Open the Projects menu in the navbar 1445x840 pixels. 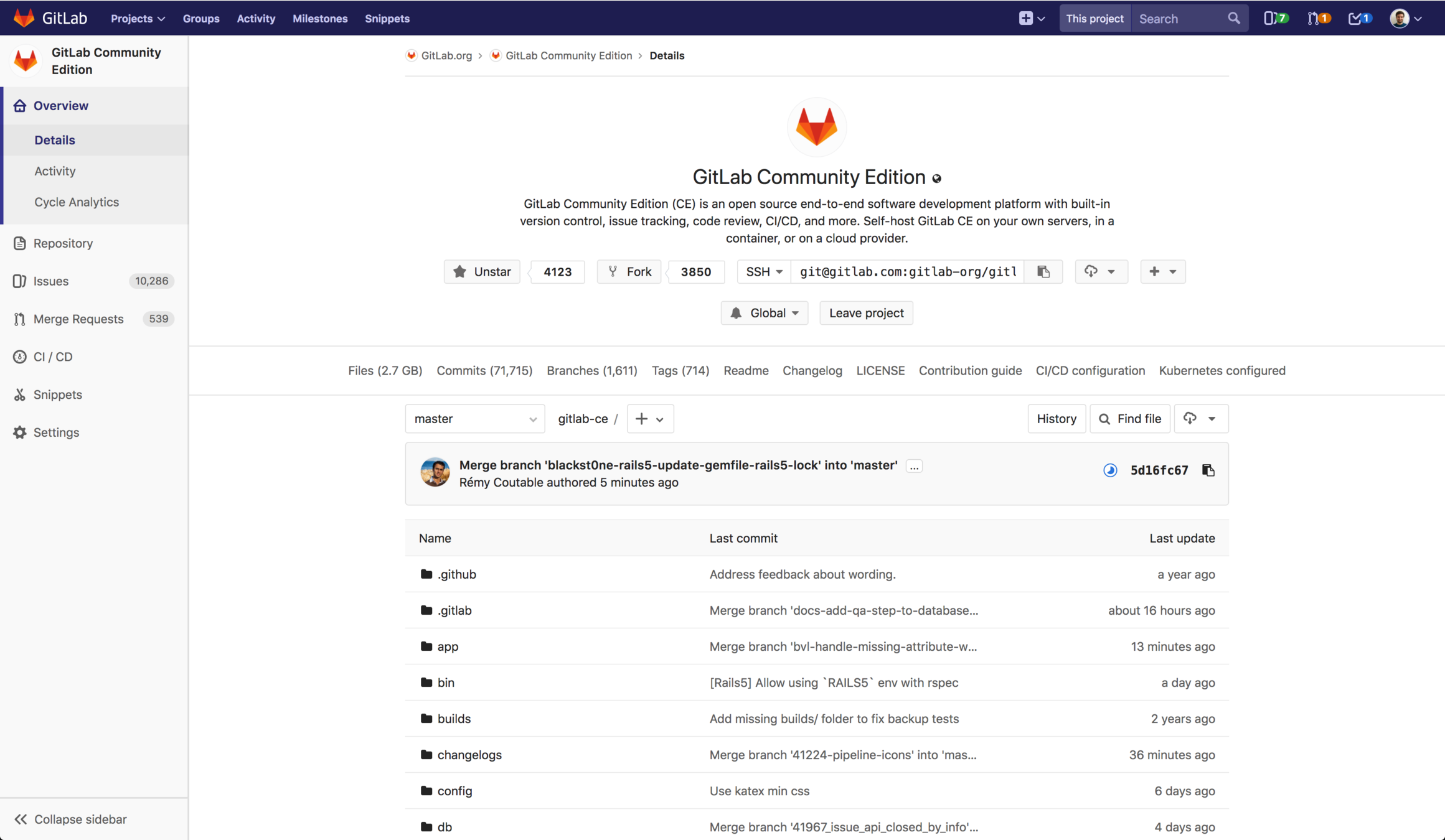(x=138, y=19)
